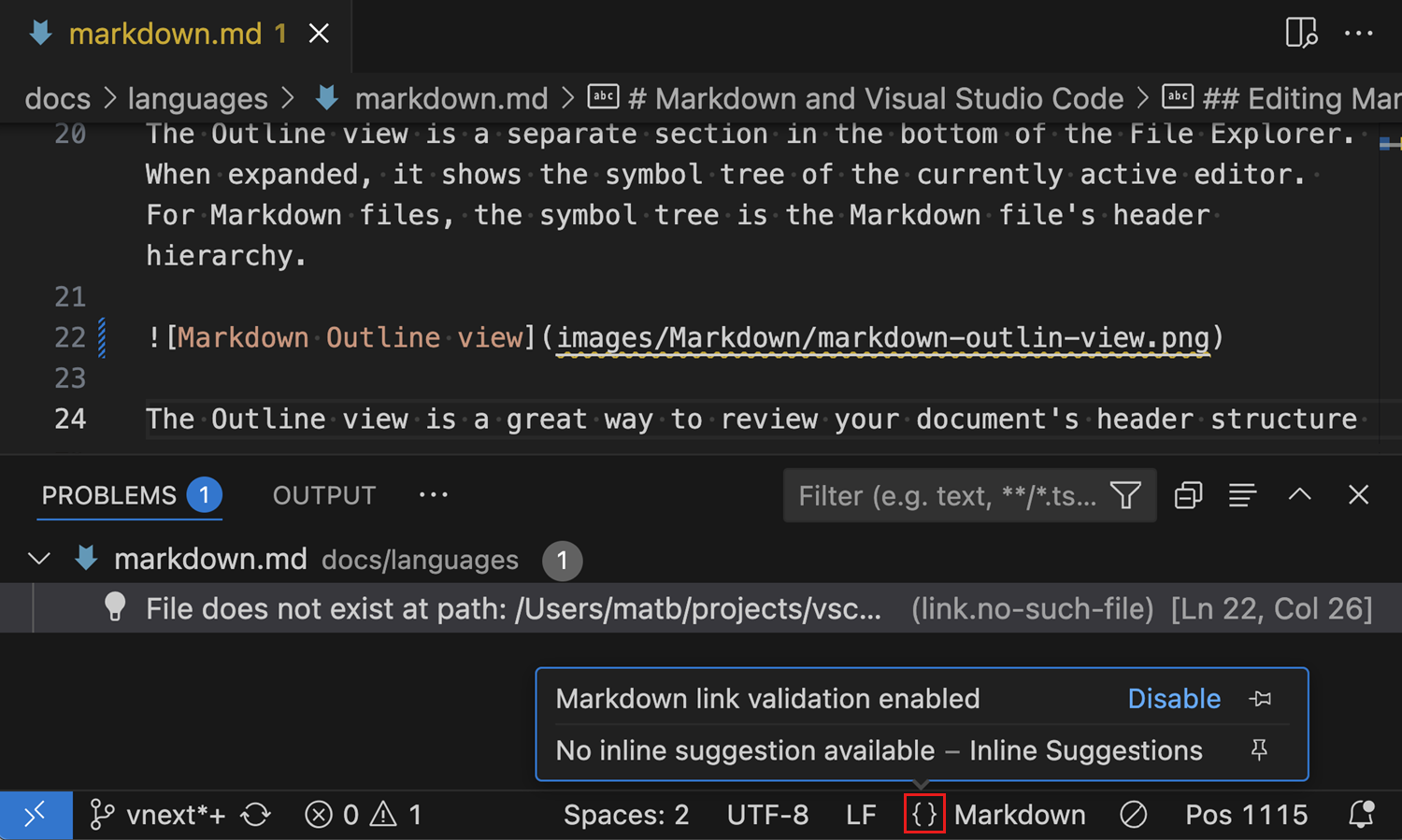
Task: Pin the Markdown link validation notification
Action: coord(1261,698)
